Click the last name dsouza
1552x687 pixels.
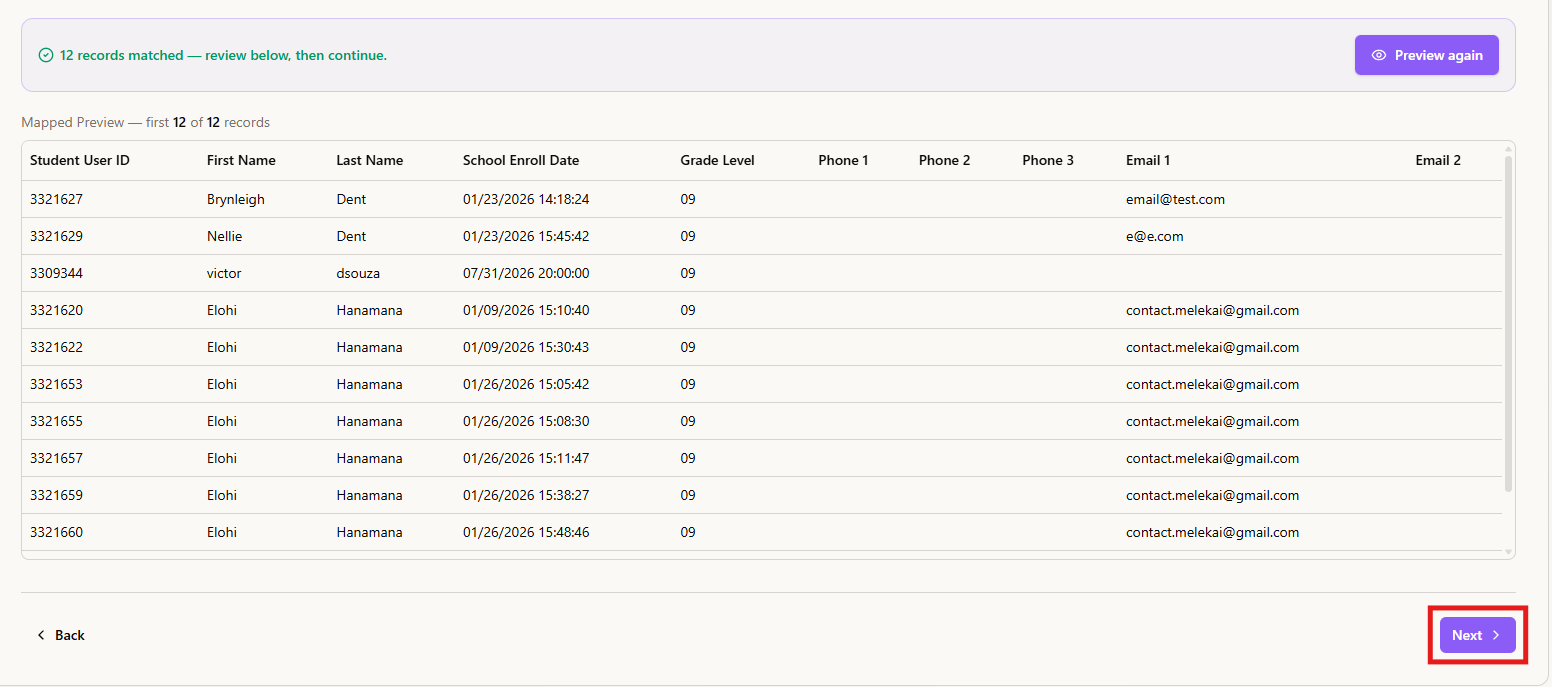358,273
